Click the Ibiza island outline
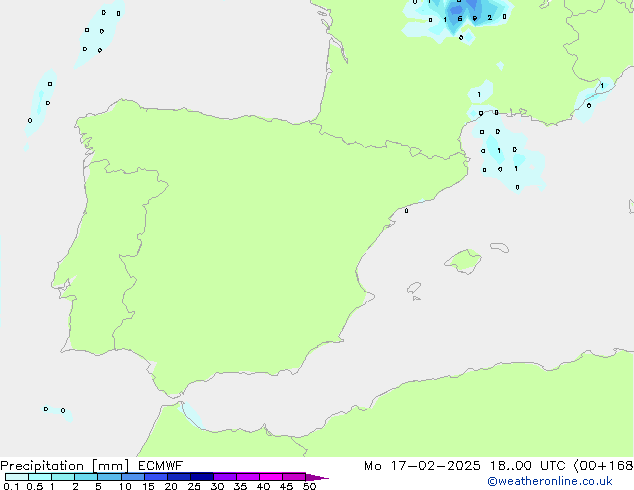 pyautogui.click(x=414, y=288)
